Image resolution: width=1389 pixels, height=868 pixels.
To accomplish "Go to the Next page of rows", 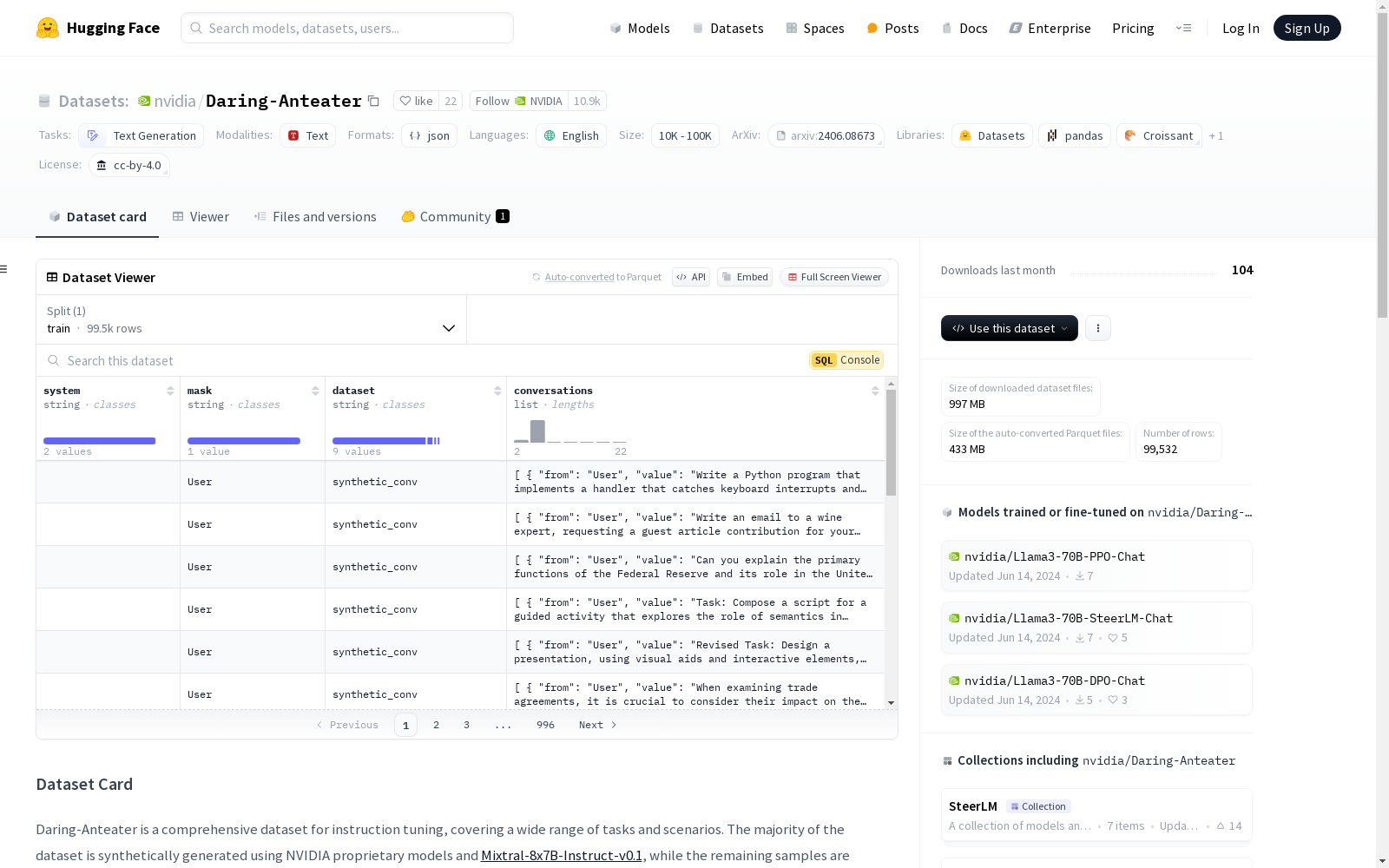I will click(597, 725).
